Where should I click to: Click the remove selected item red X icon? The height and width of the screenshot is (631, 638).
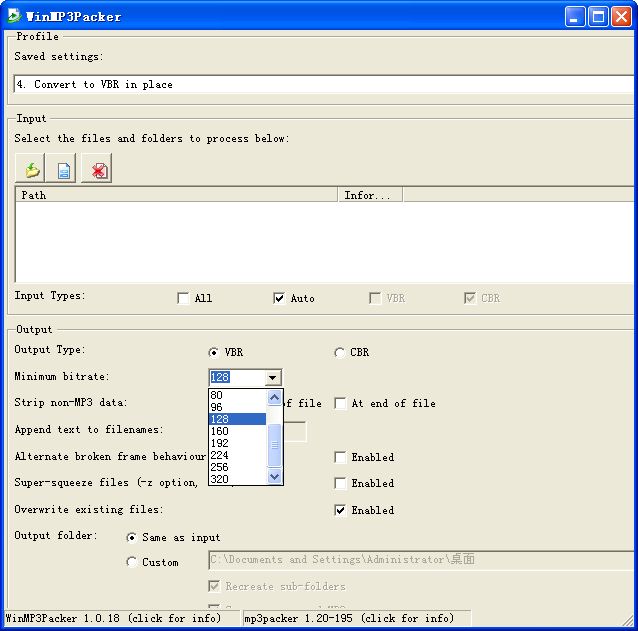pyautogui.click(x=97, y=168)
